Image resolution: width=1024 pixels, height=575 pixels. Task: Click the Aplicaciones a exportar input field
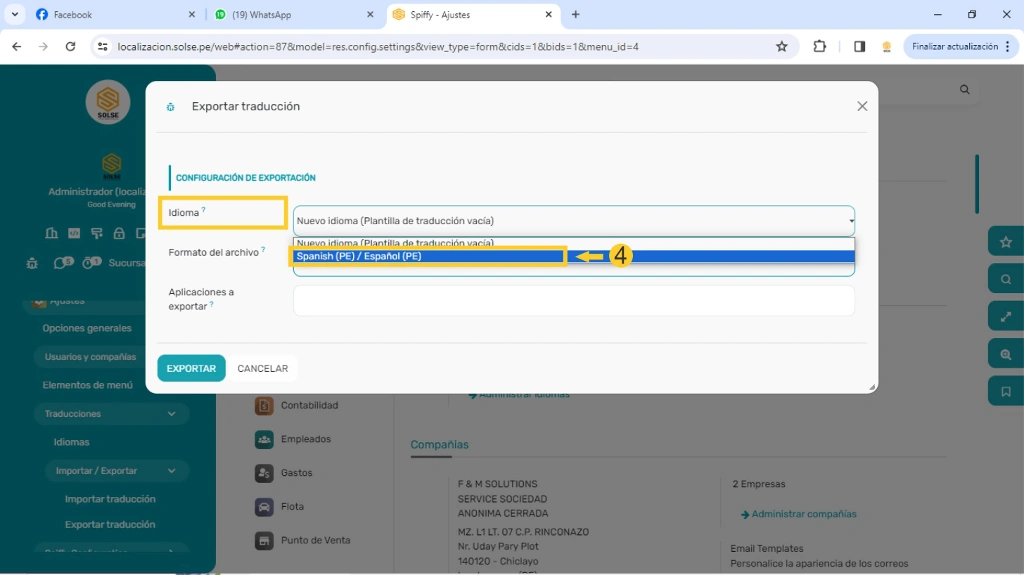573,300
